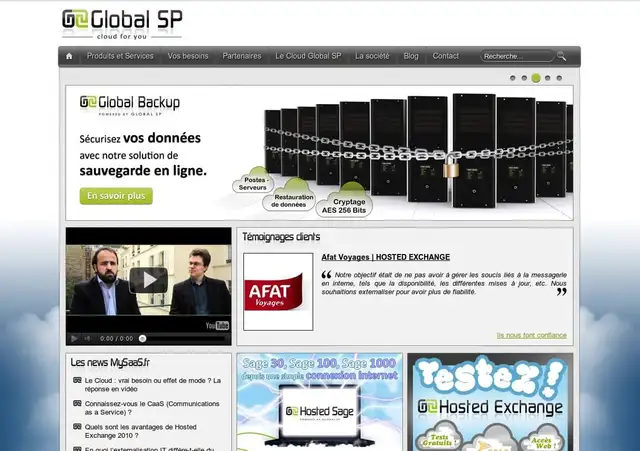Open La société menu
This screenshot has height=451, width=640.
pos(372,56)
